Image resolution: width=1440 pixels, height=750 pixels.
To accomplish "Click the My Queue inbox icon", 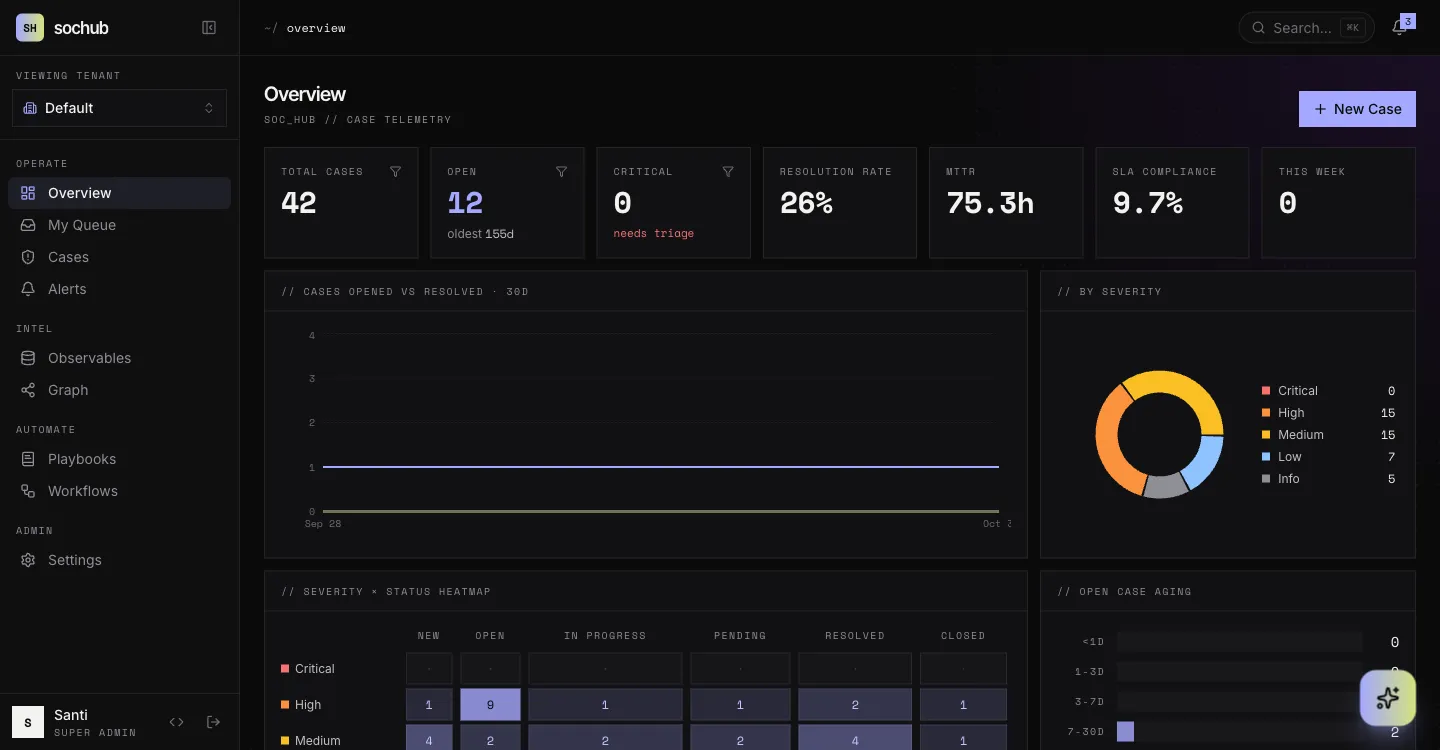I will click(28, 225).
